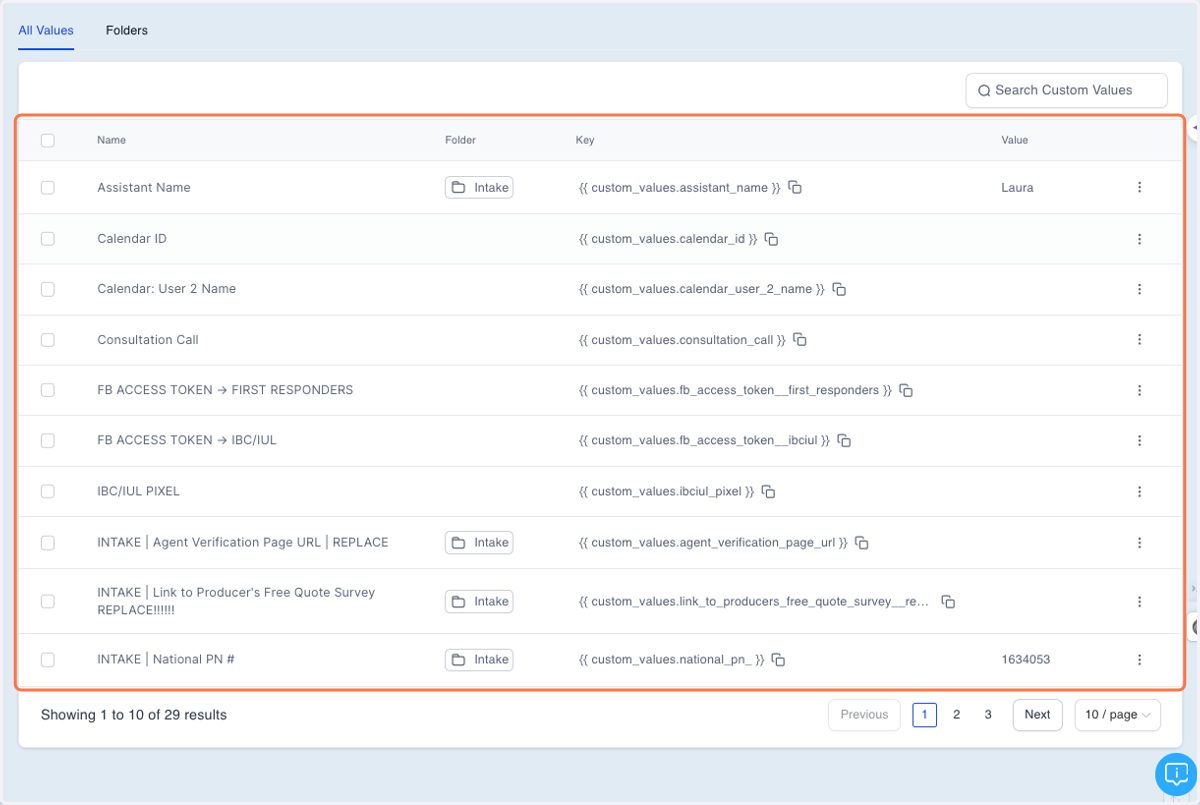
Task: Switch to the Folders tab
Action: point(127,31)
